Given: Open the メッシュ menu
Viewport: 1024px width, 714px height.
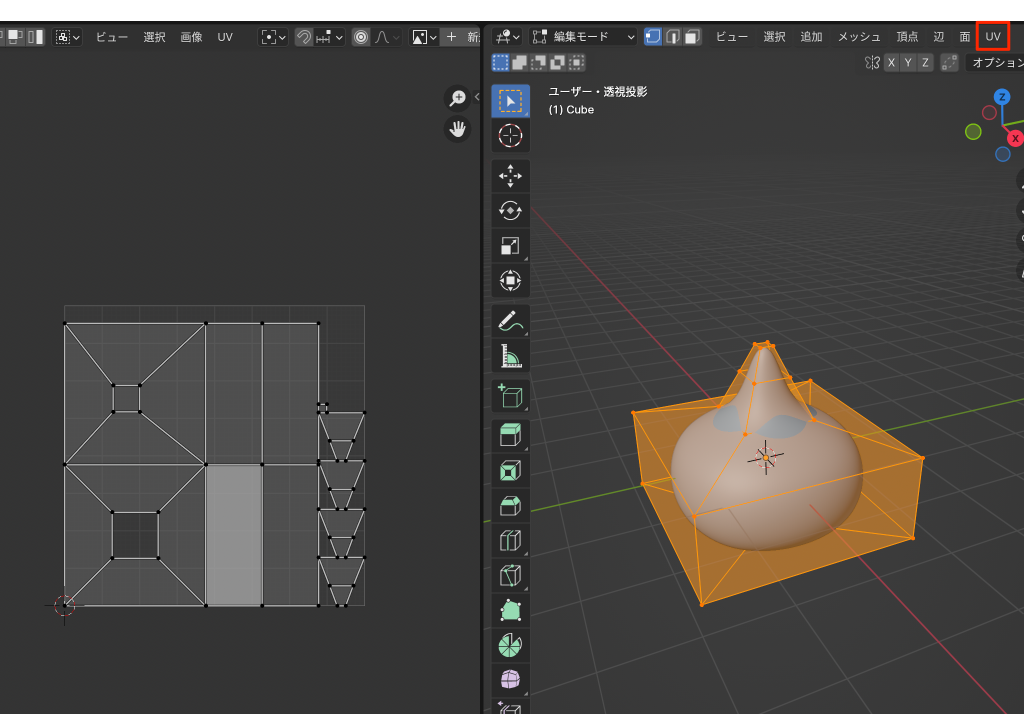Looking at the screenshot, I should (859, 37).
